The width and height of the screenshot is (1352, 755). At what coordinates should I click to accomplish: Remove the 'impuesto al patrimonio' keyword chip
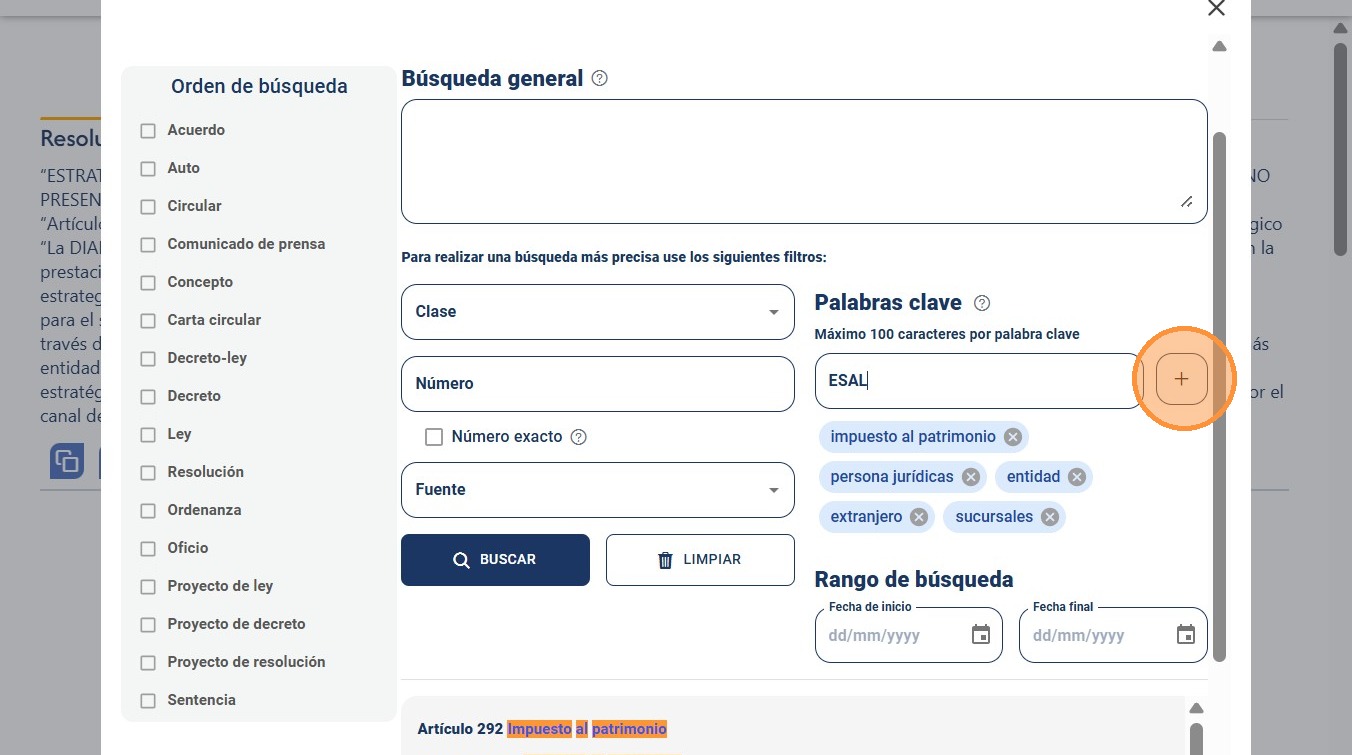tap(1013, 437)
